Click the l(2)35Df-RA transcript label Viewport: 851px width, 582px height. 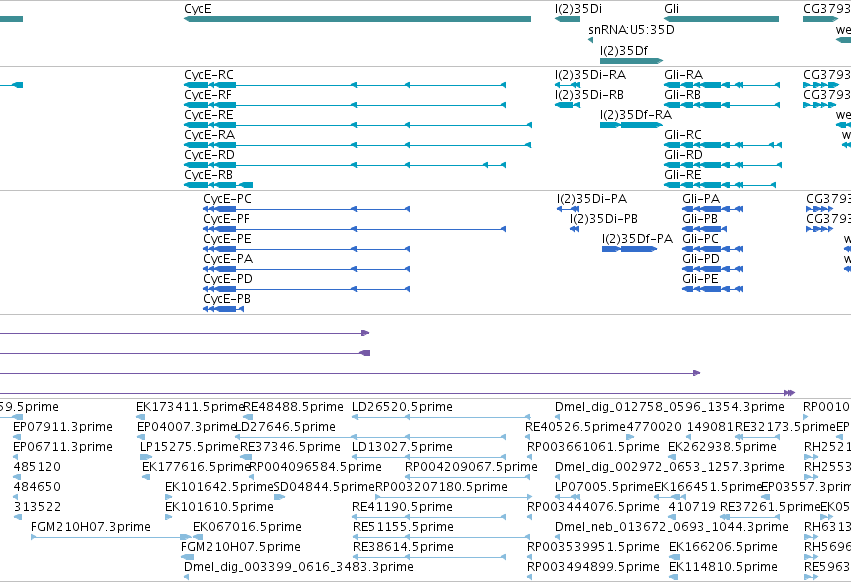pos(636,115)
